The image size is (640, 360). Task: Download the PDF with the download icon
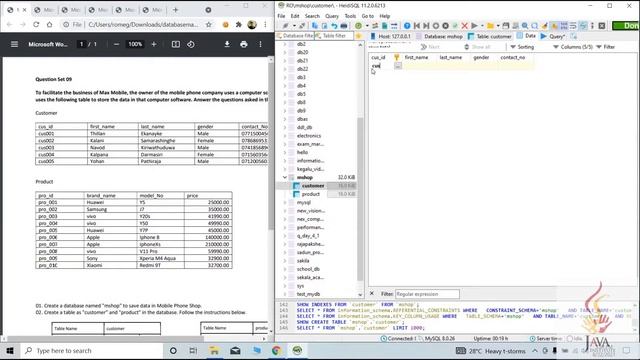click(x=227, y=44)
